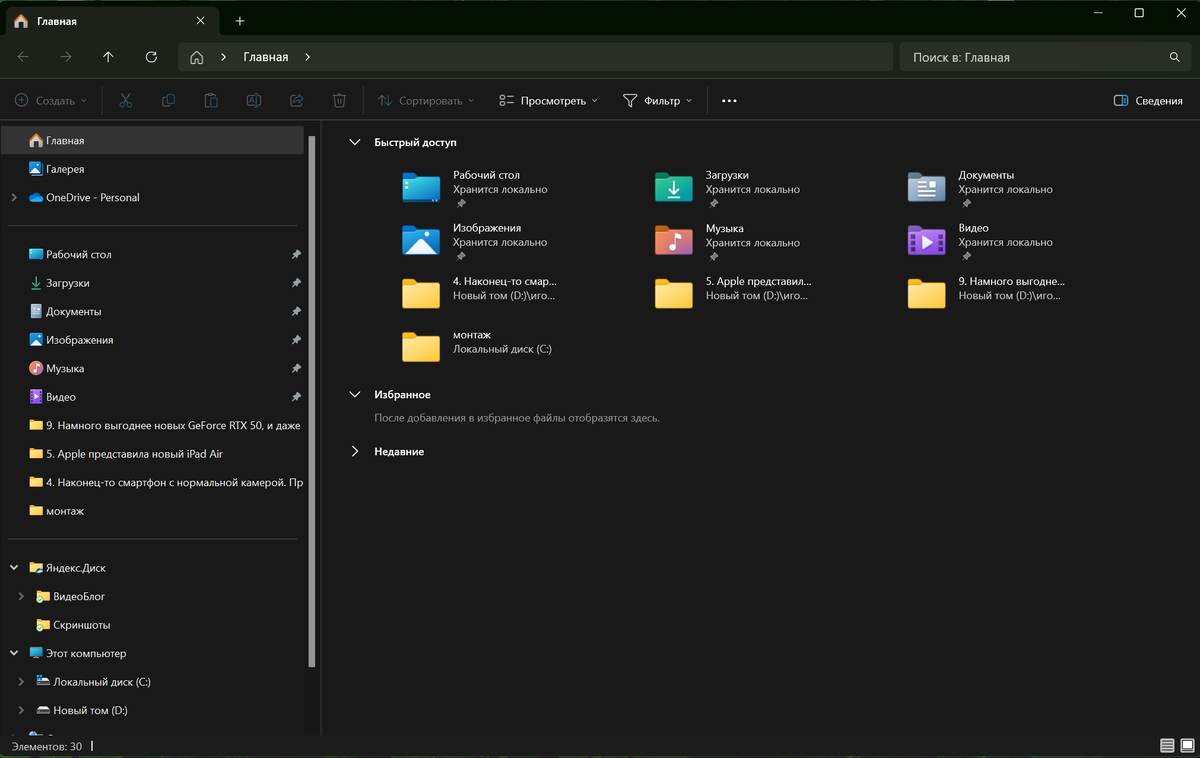Expand Новый том (D:) node

coord(22,711)
